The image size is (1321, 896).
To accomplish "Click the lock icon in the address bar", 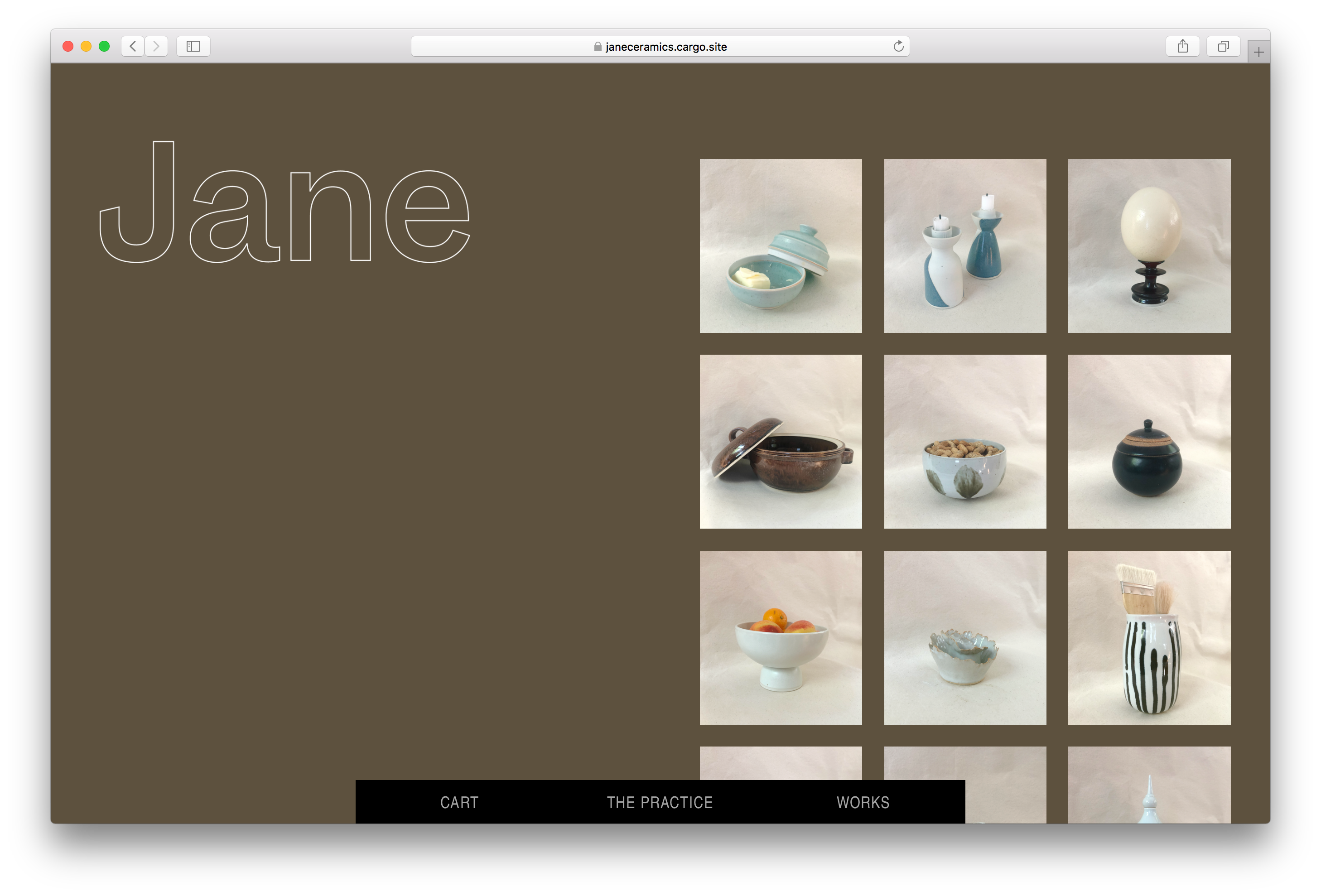I will [x=598, y=47].
